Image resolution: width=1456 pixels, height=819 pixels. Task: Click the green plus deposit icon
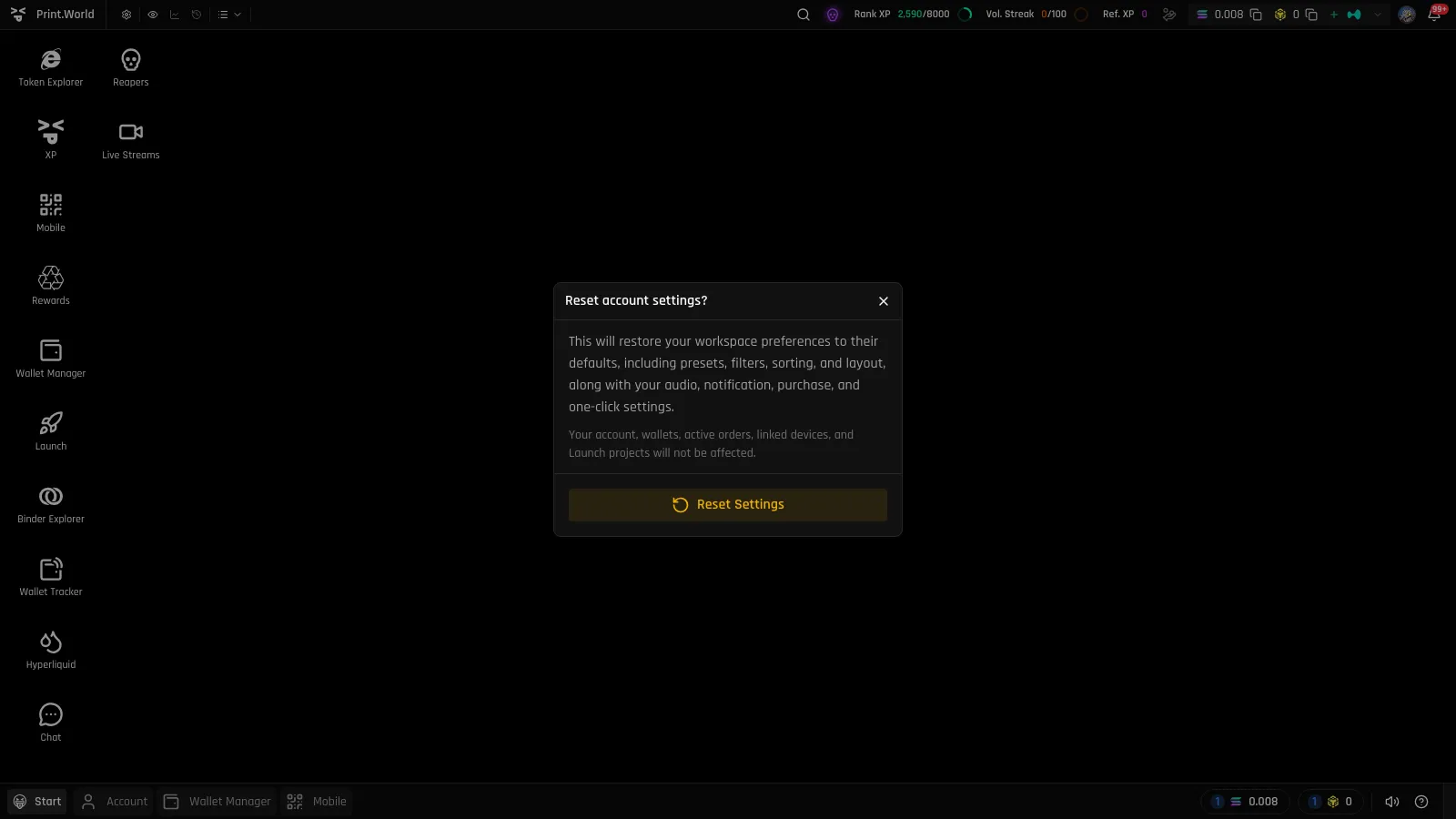pyautogui.click(x=1334, y=15)
